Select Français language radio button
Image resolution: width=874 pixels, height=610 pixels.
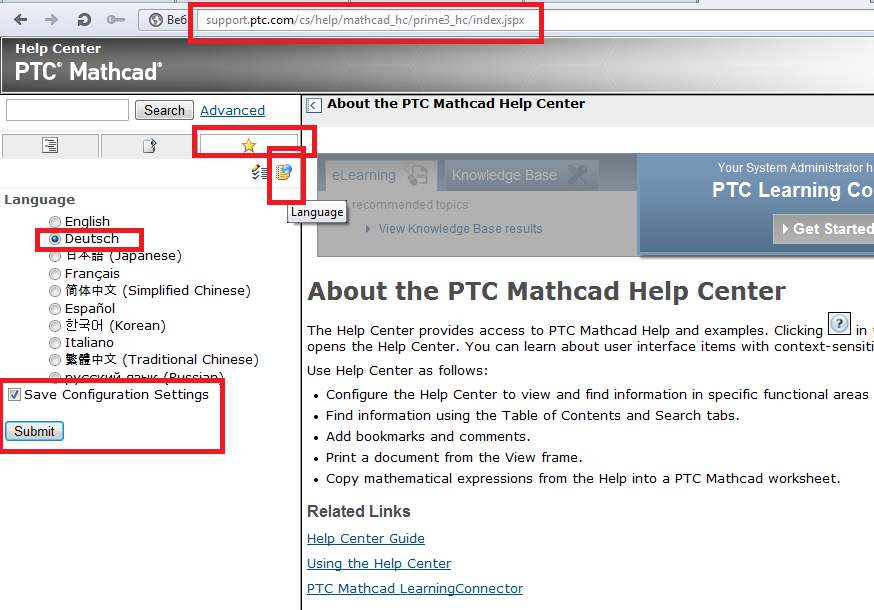click(x=55, y=274)
